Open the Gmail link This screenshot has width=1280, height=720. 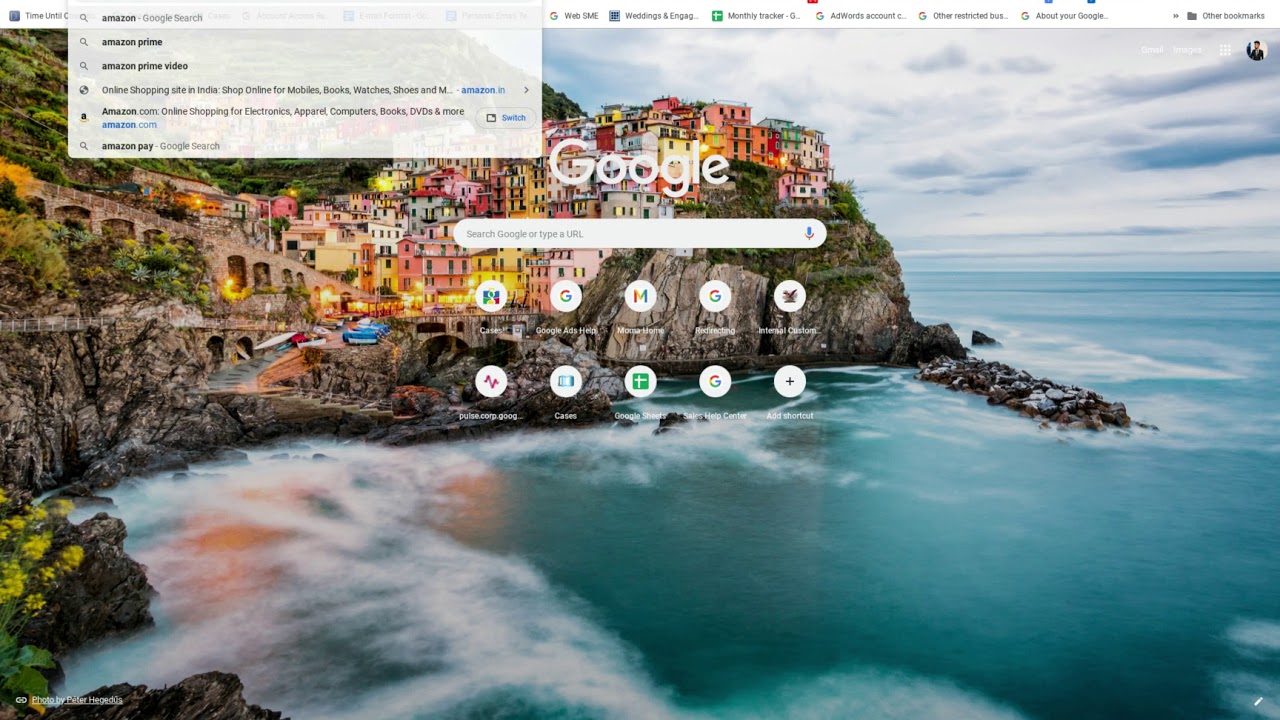pyautogui.click(x=1152, y=50)
